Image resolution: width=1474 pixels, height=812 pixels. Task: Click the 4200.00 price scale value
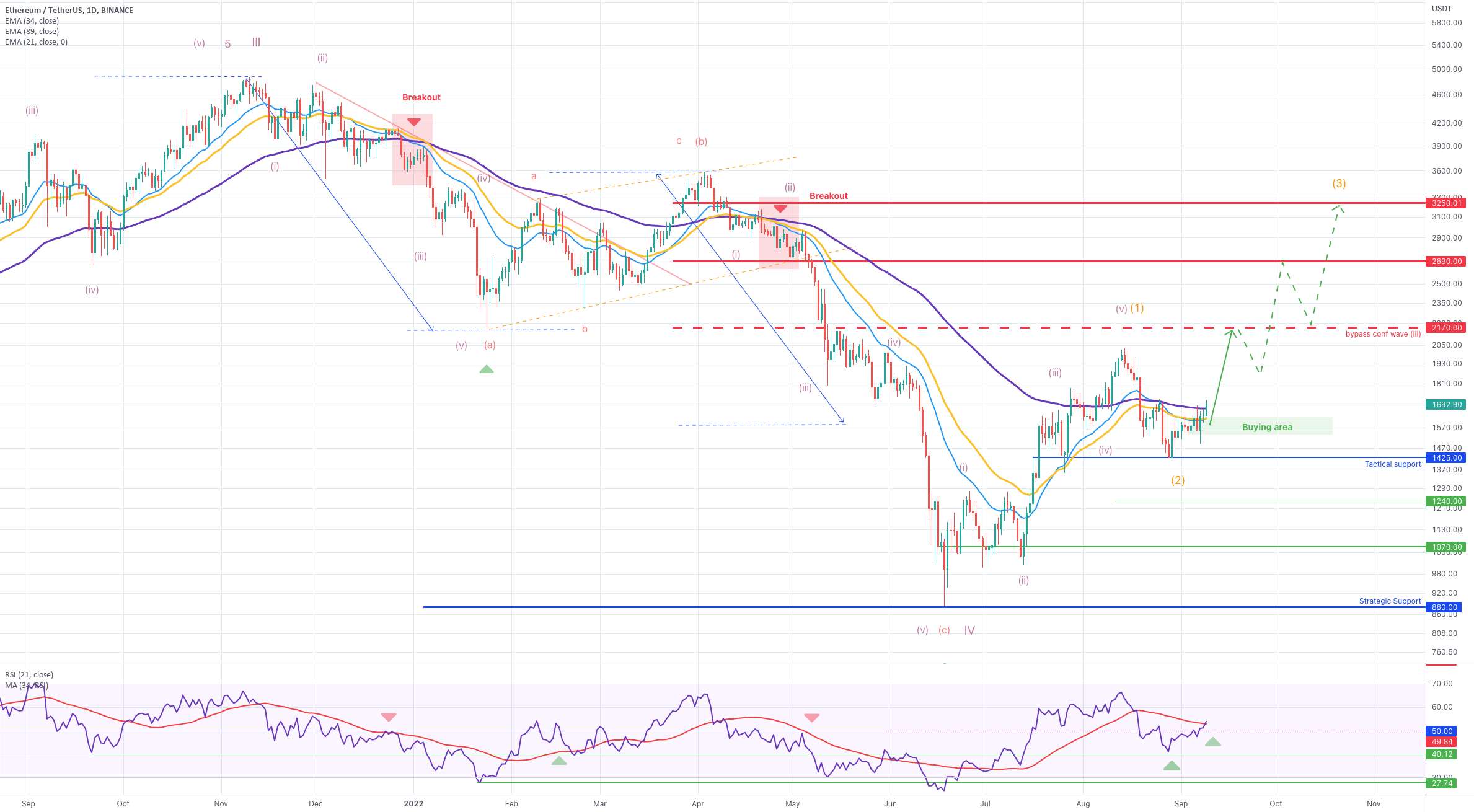tap(1447, 123)
